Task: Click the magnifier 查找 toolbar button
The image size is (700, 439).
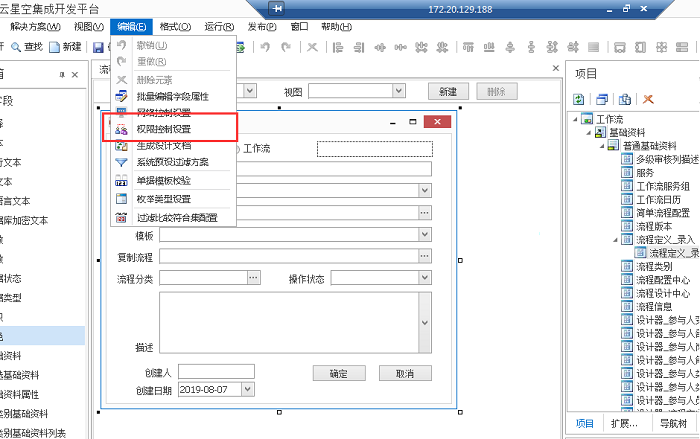Action: pyautogui.click(x=27, y=46)
